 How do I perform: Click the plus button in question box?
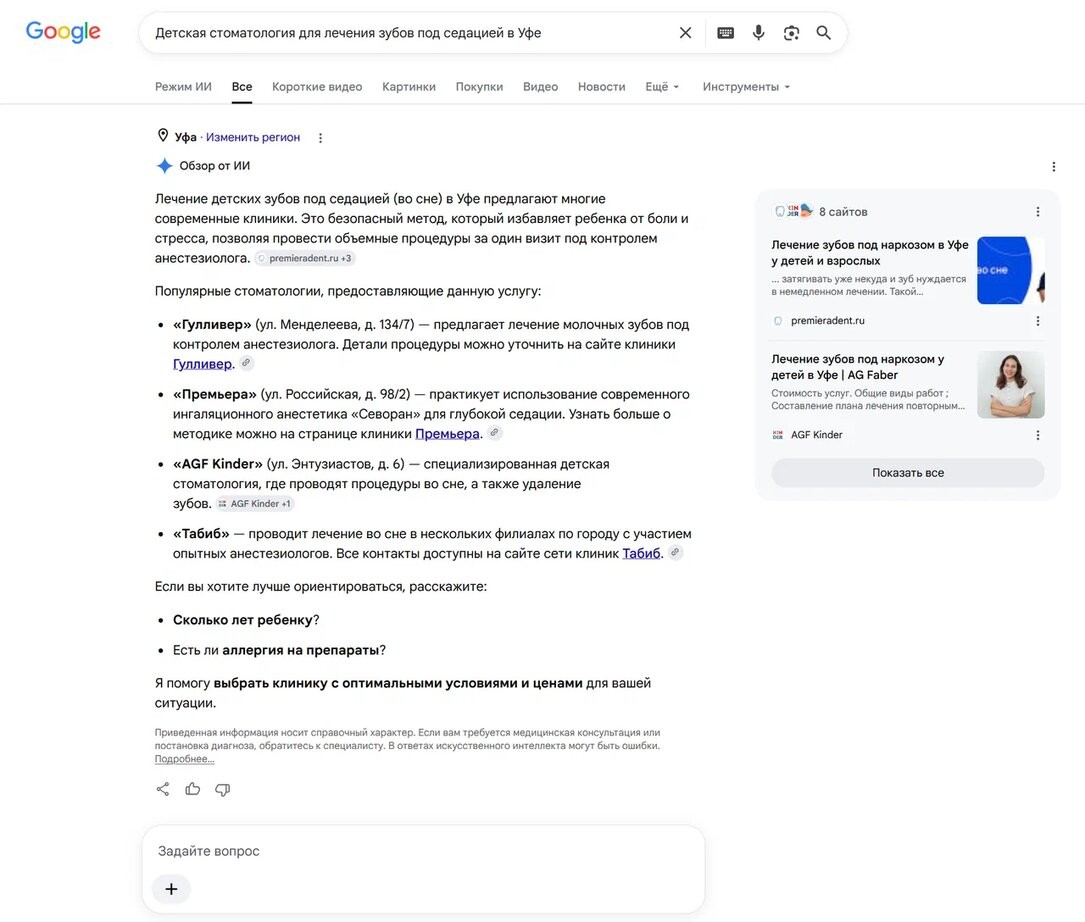(171, 889)
